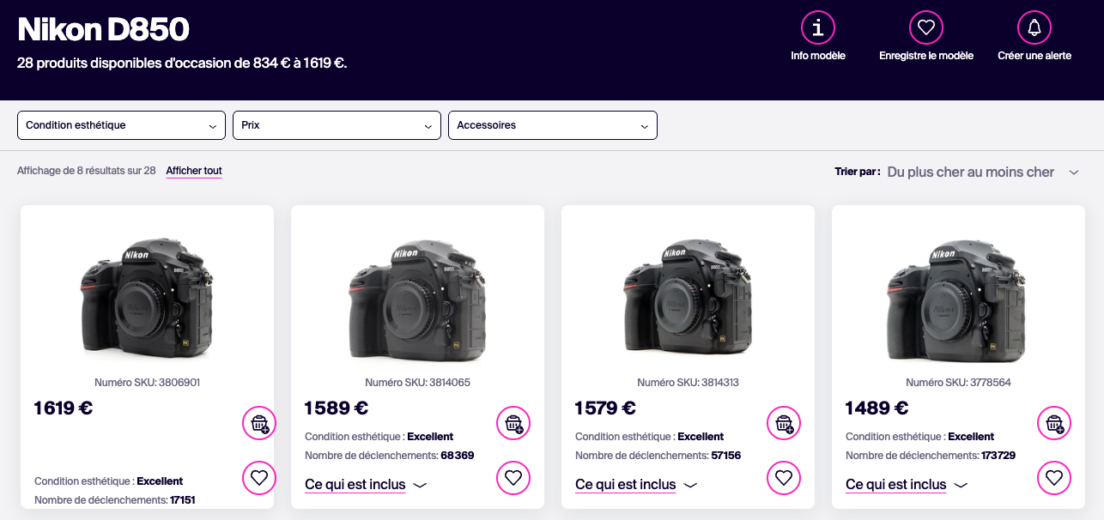Add the 1 489 € camera to basket
1104x520 pixels.
point(1053,424)
